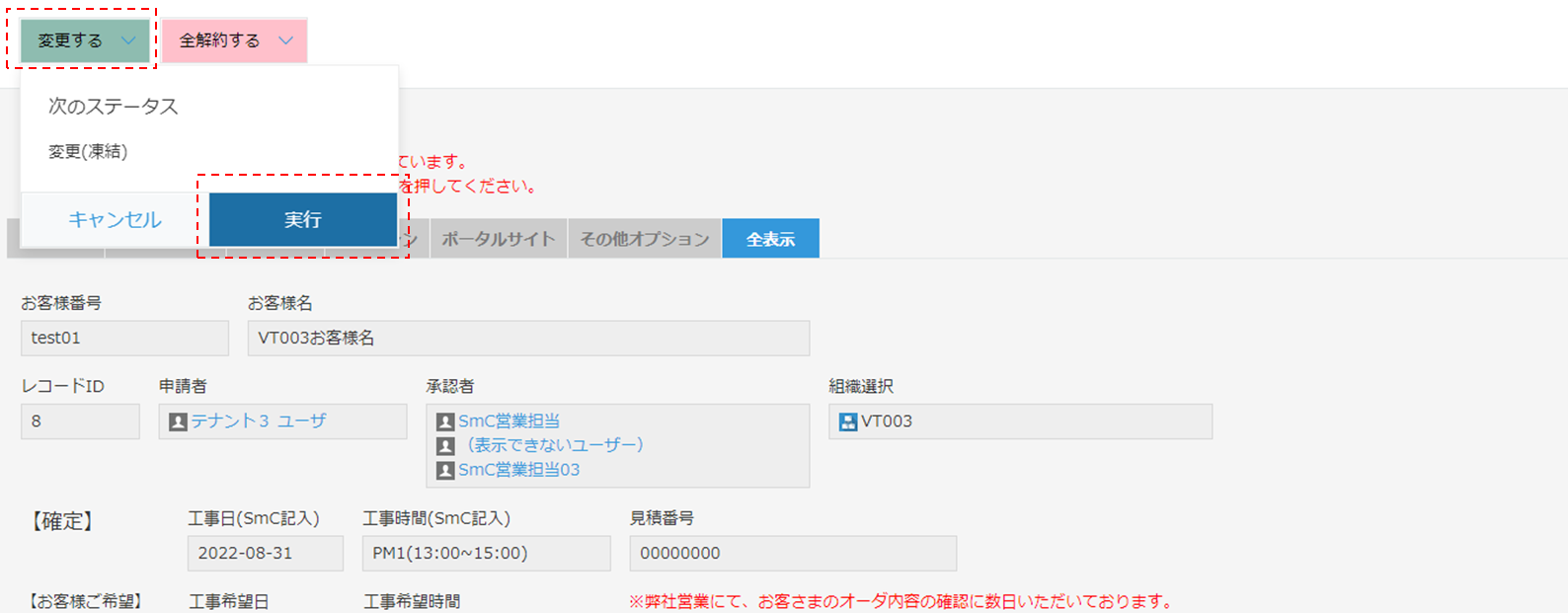The height and width of the screenshot is (613, 1568).
Task: Click the お客様番号 field showing test01
Action: point(124,338)
